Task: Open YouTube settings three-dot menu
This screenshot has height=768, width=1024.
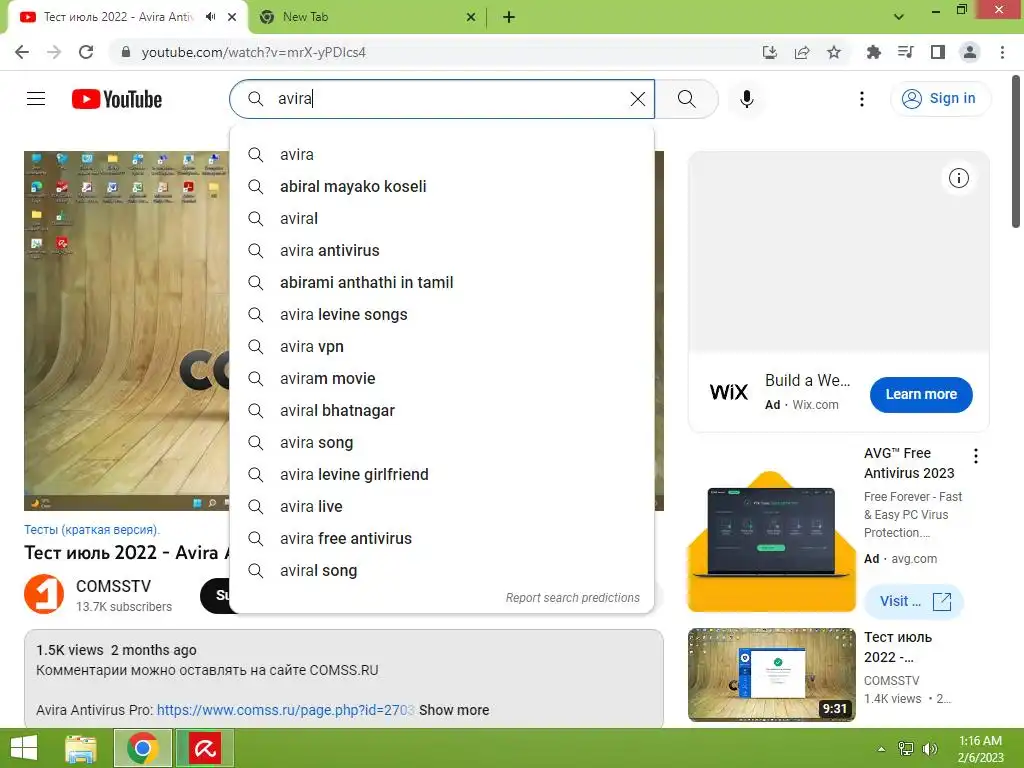Action: coord(861,99)
